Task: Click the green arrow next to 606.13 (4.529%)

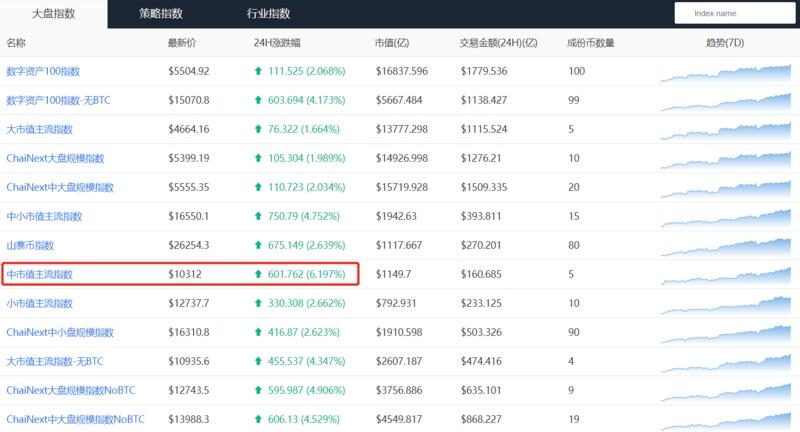Action: click(259, 418)
